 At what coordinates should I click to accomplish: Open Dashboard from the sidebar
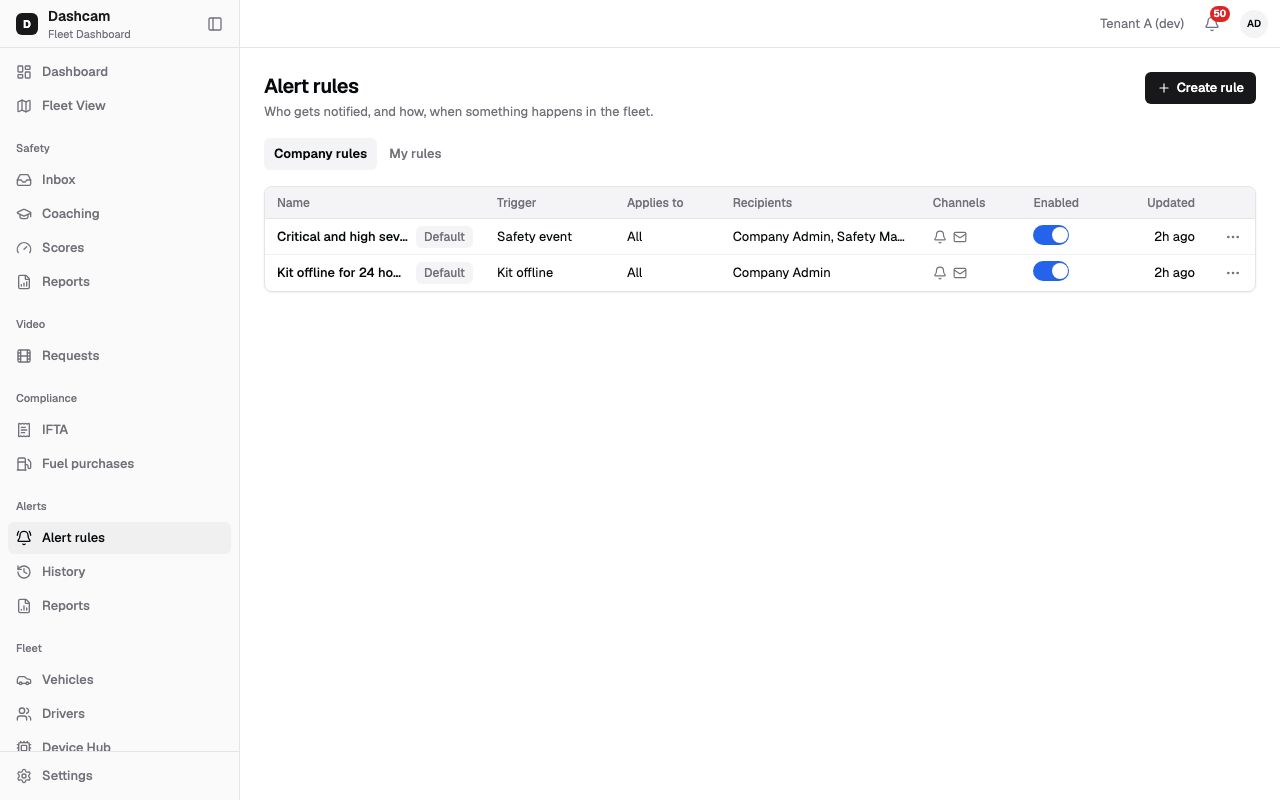(x=119, y=72)
